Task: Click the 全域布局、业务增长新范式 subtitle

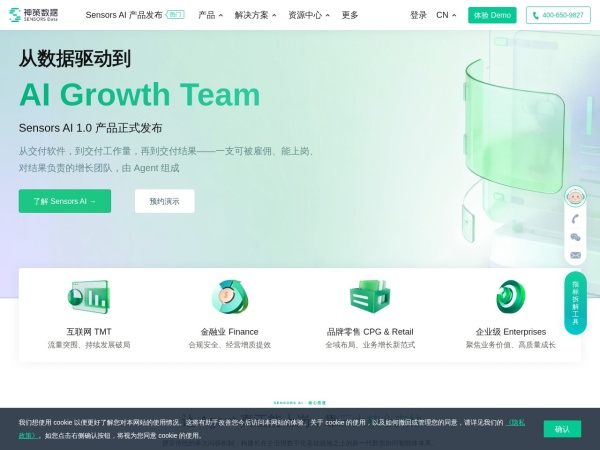Action: [370, 345]
